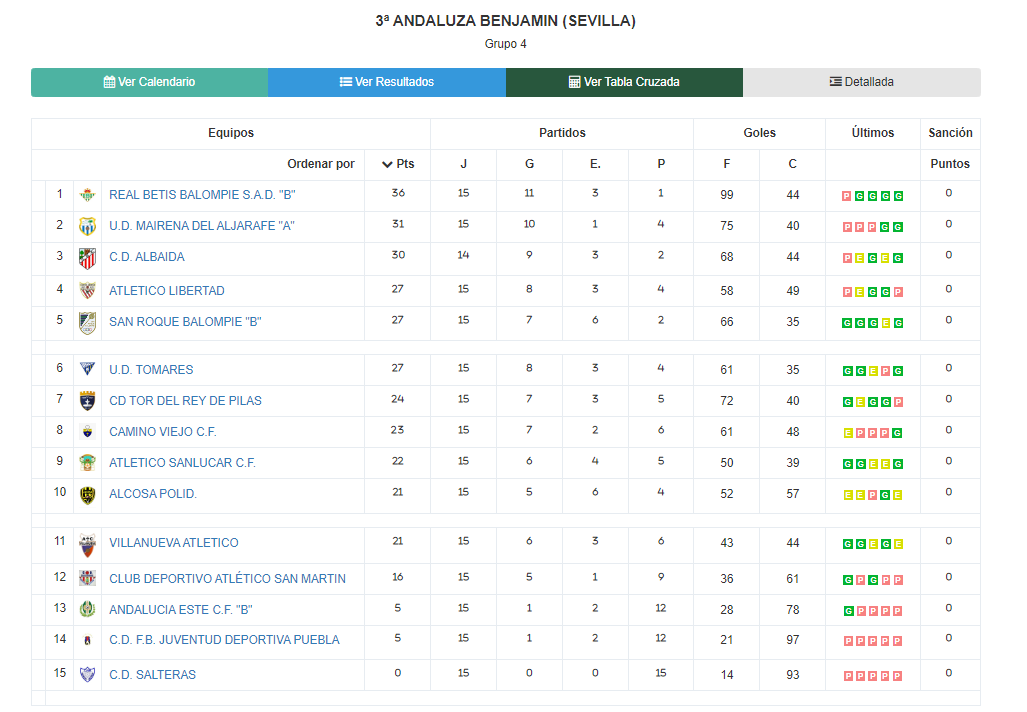The height and width of the screenshot is (712, 1027).
Task: Click Atletico Libertad team crest
Action: point(87,290)
